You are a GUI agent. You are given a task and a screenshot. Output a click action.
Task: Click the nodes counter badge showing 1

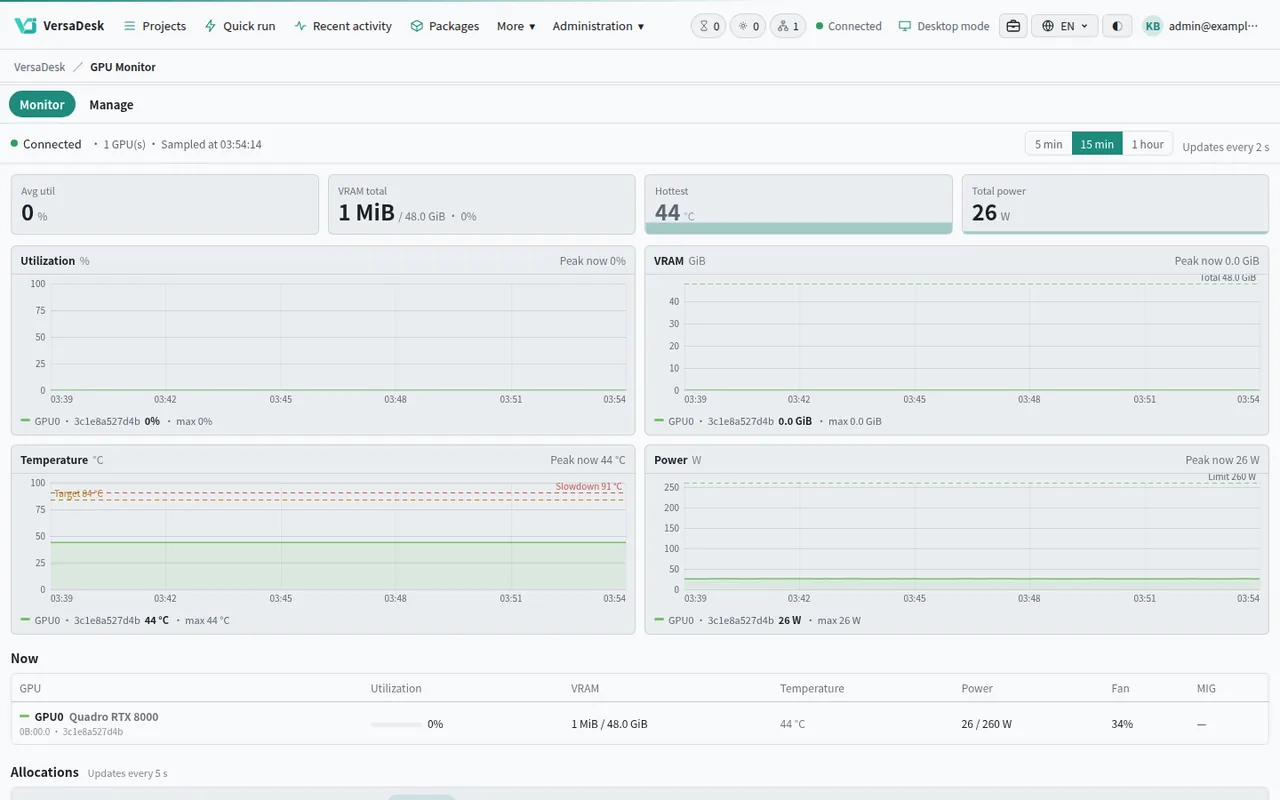point(788,26)
